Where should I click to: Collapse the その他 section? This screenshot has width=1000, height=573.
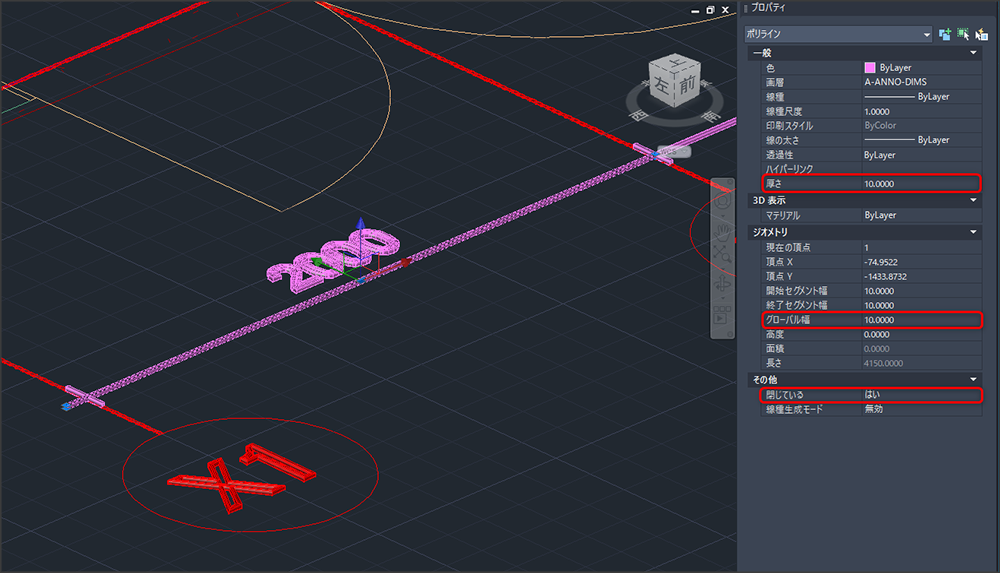pyautogui.click(x=973, y=380)
